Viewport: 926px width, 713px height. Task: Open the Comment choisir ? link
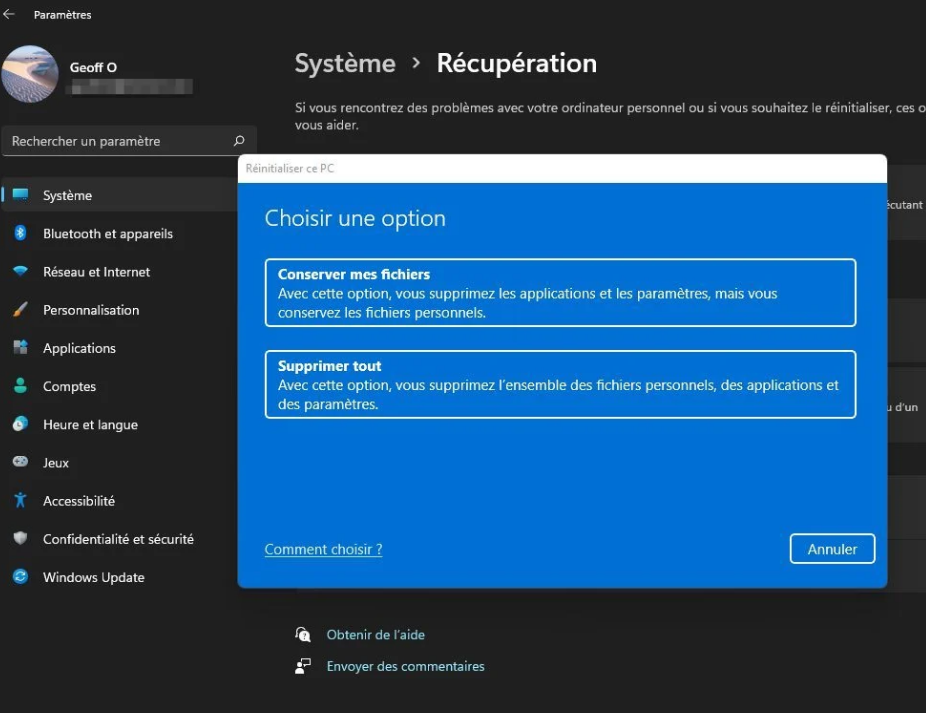(323, 549)
